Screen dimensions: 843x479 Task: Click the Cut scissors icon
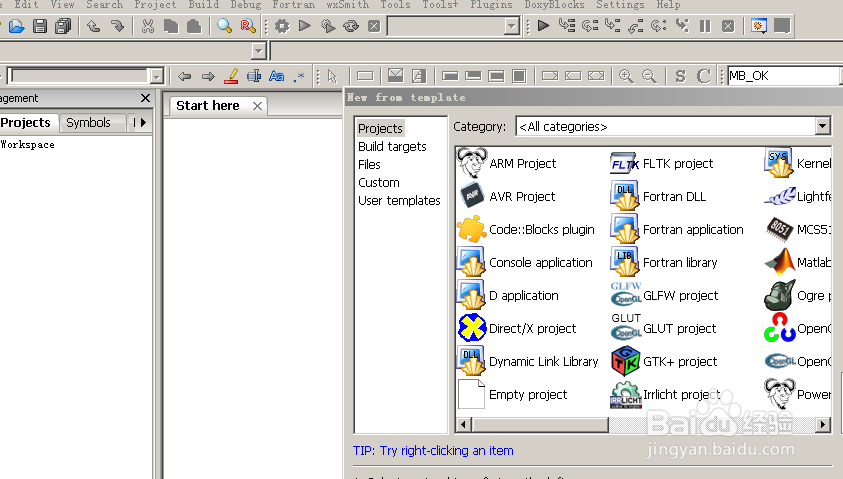[x=148, y=26]
